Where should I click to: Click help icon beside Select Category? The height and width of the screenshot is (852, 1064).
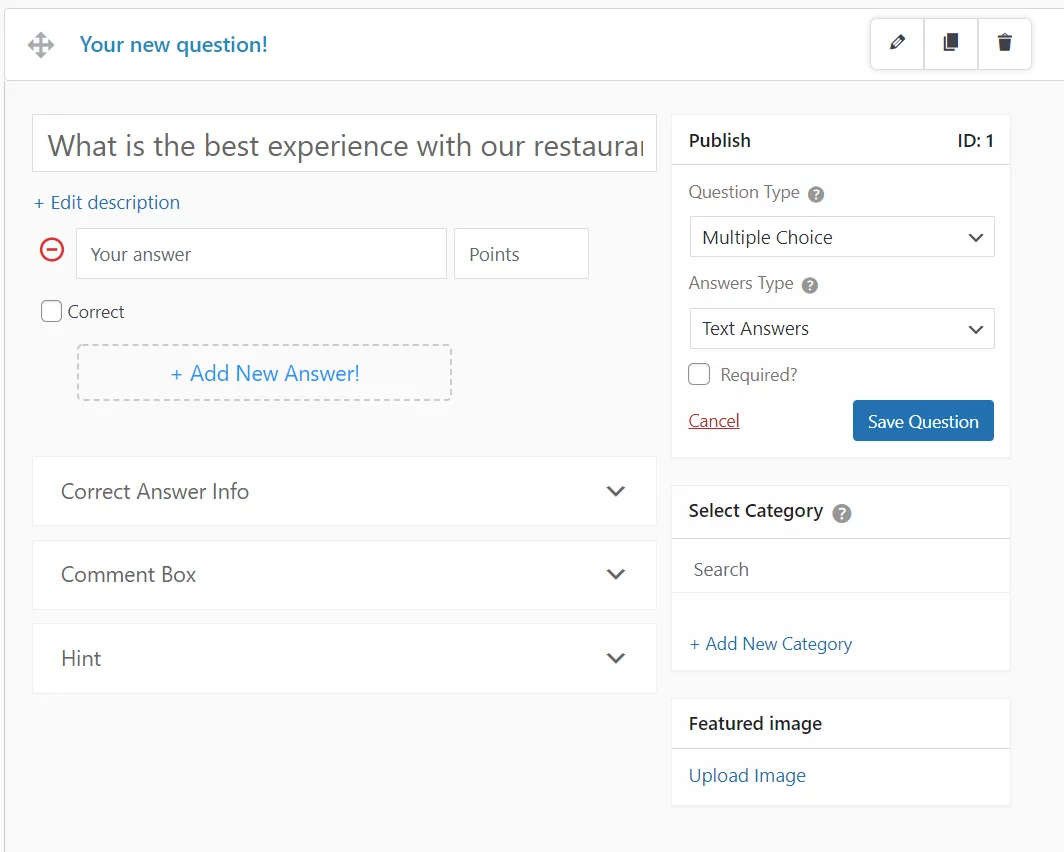tap(842, 513)
